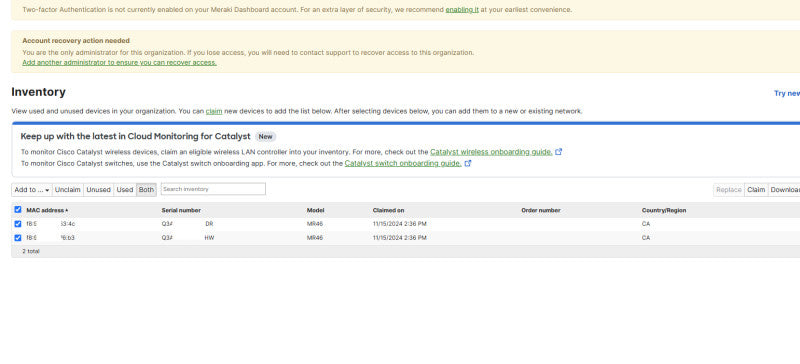Sort by MAC address column header
Viewport: 800px width, 364px height.
[47, 210]
